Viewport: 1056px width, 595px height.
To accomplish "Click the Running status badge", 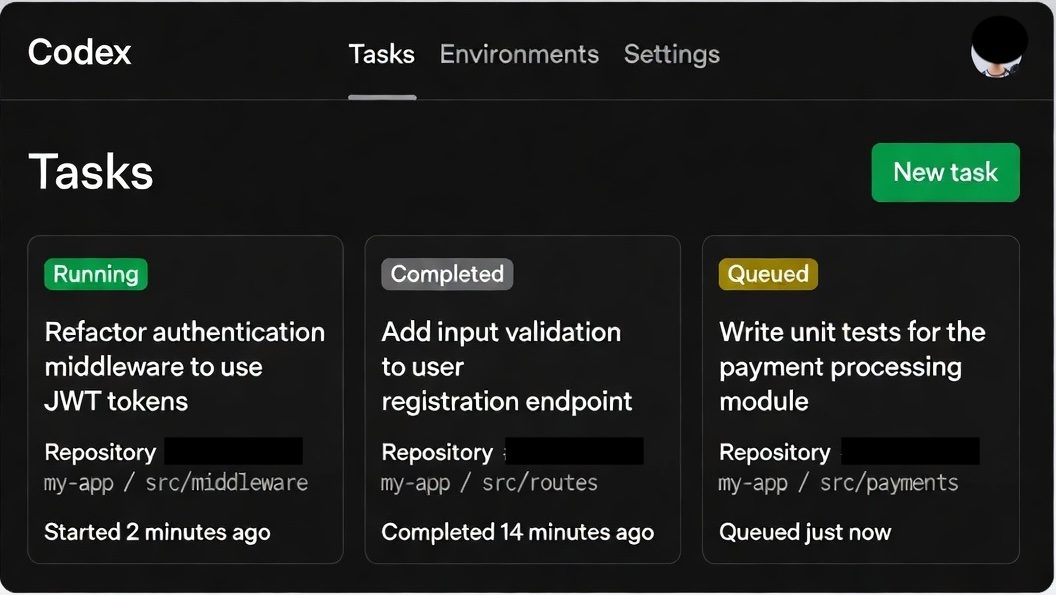I will point(95,273).
